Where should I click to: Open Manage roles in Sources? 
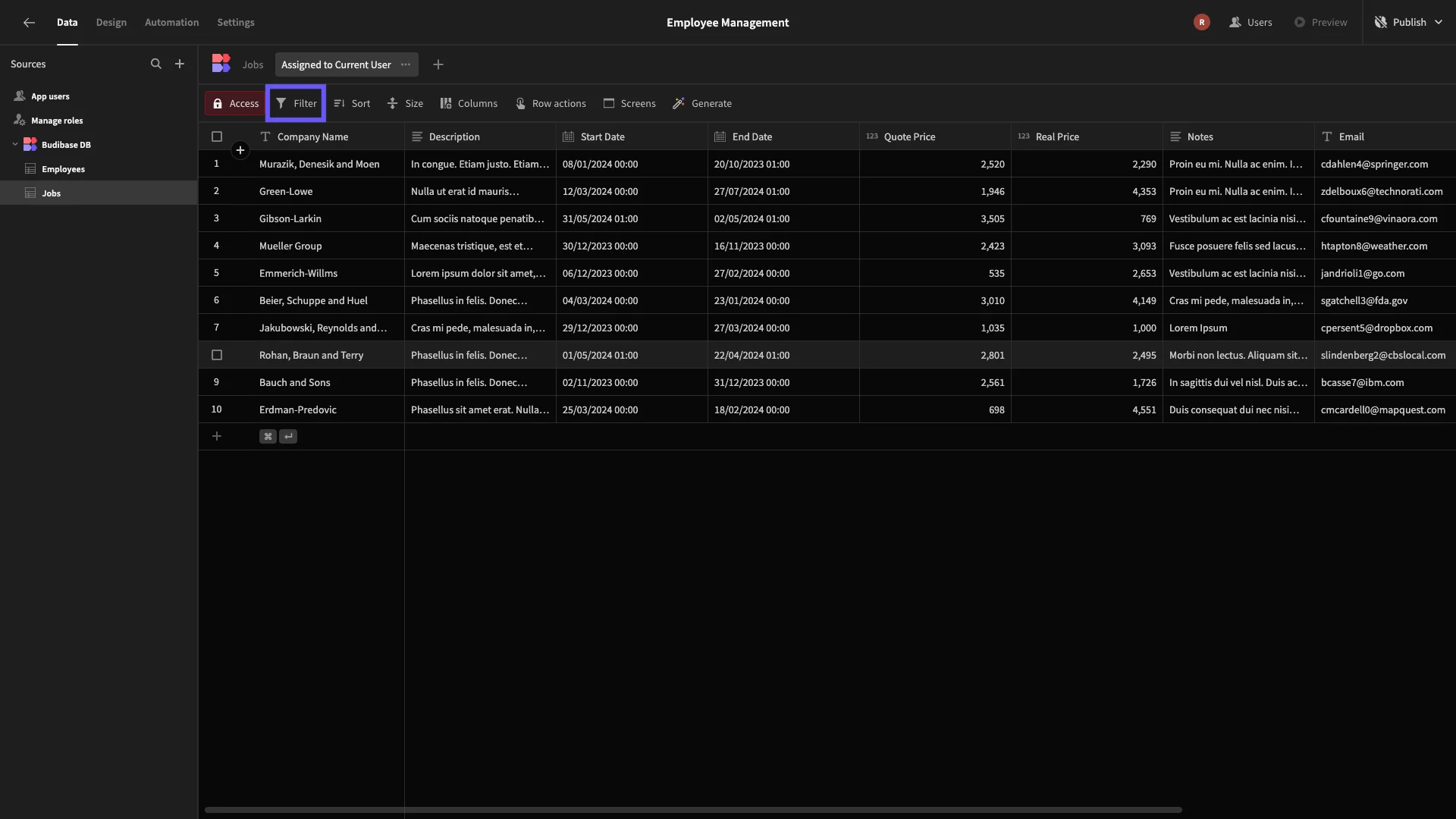(x=99, y=121)
